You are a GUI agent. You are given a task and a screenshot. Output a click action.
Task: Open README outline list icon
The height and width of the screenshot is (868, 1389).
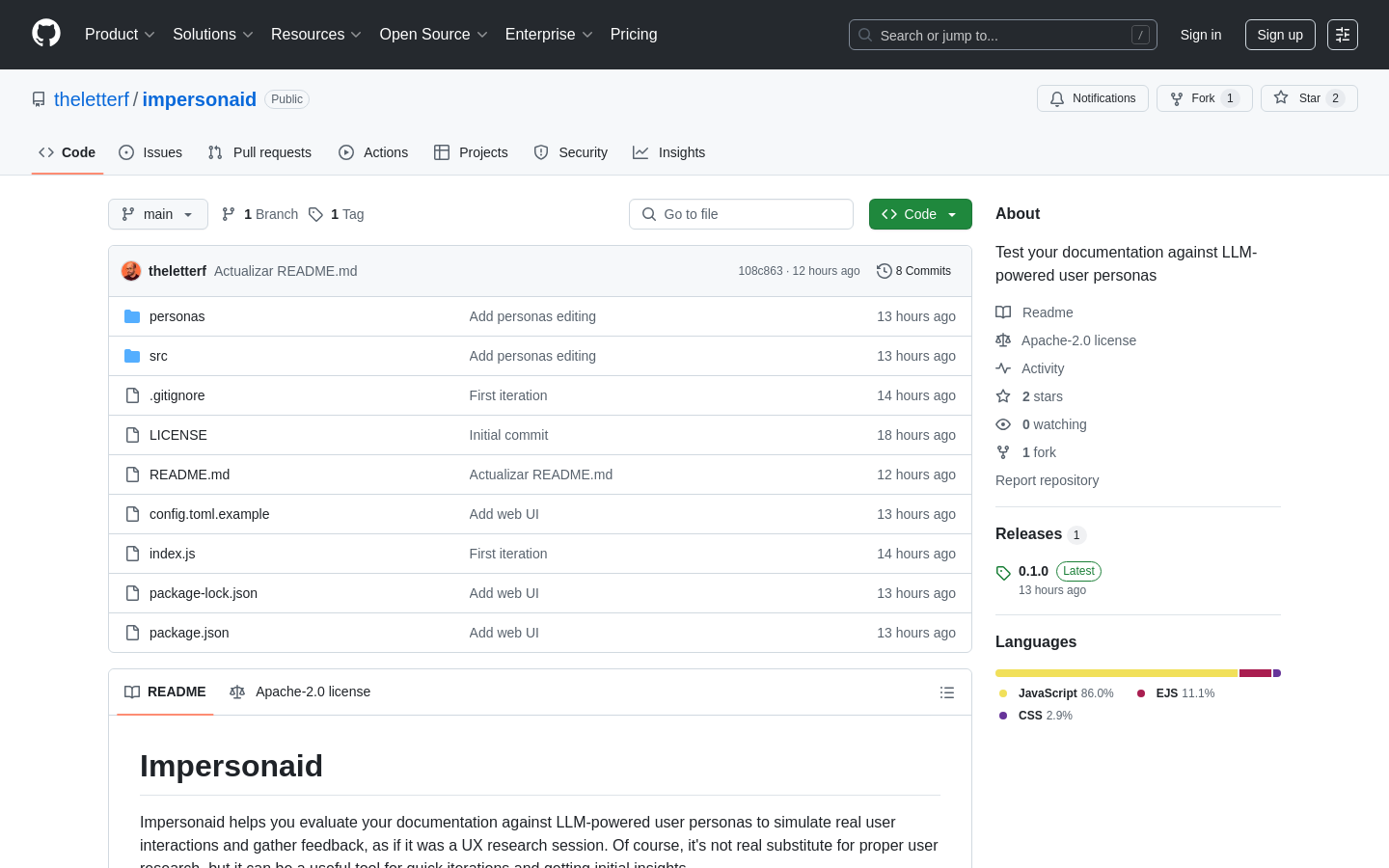coord(947,692)
